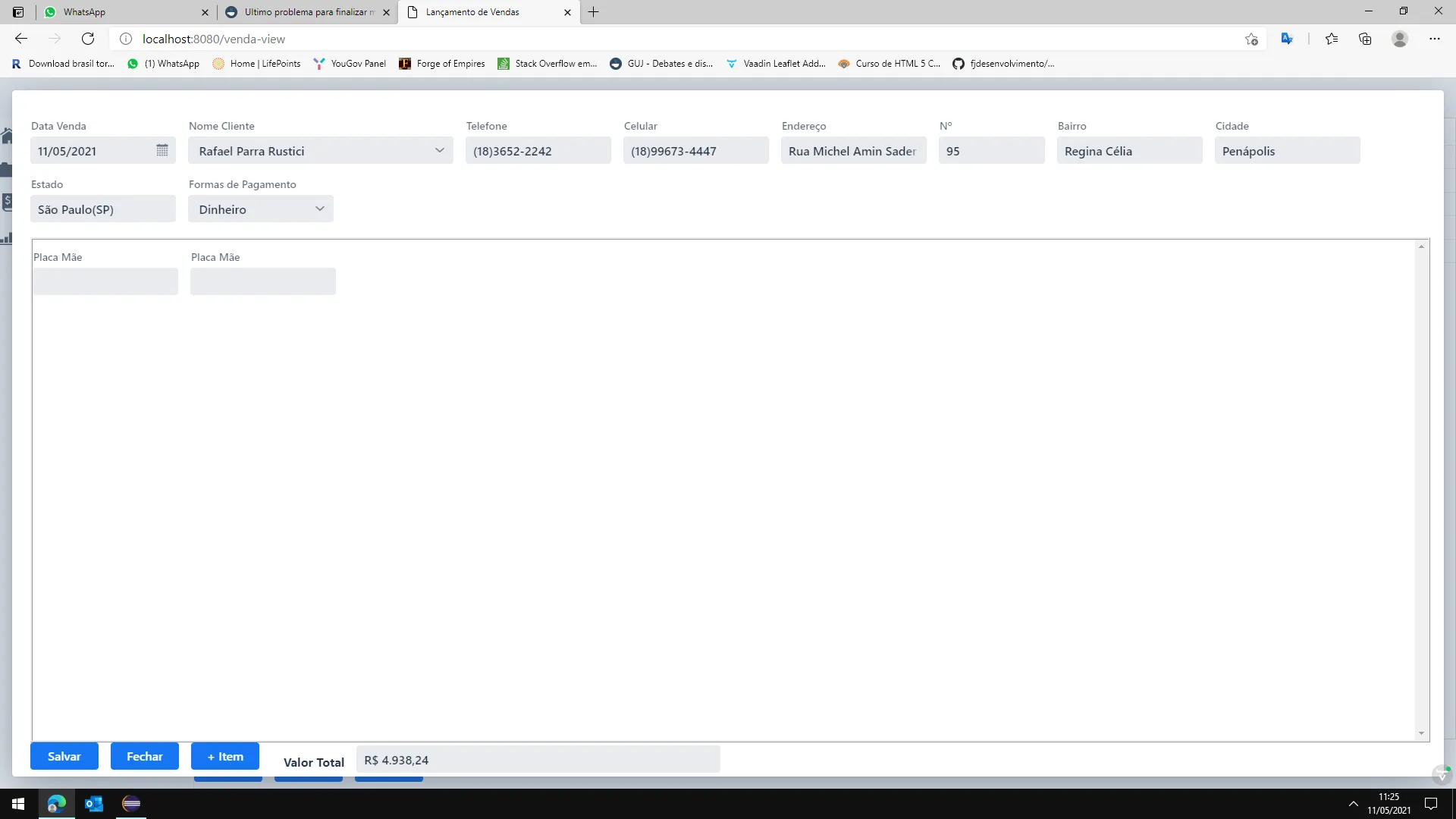This screenshot has width=1456, height=819.
Task: Open the Outlook taskbar icon
Action: pos(94,804)
